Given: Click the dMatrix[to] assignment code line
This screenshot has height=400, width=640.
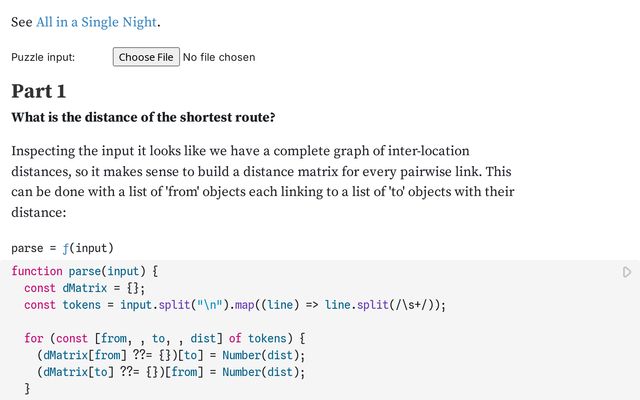Looking at the screenshot, I should [x=170, y=372].
